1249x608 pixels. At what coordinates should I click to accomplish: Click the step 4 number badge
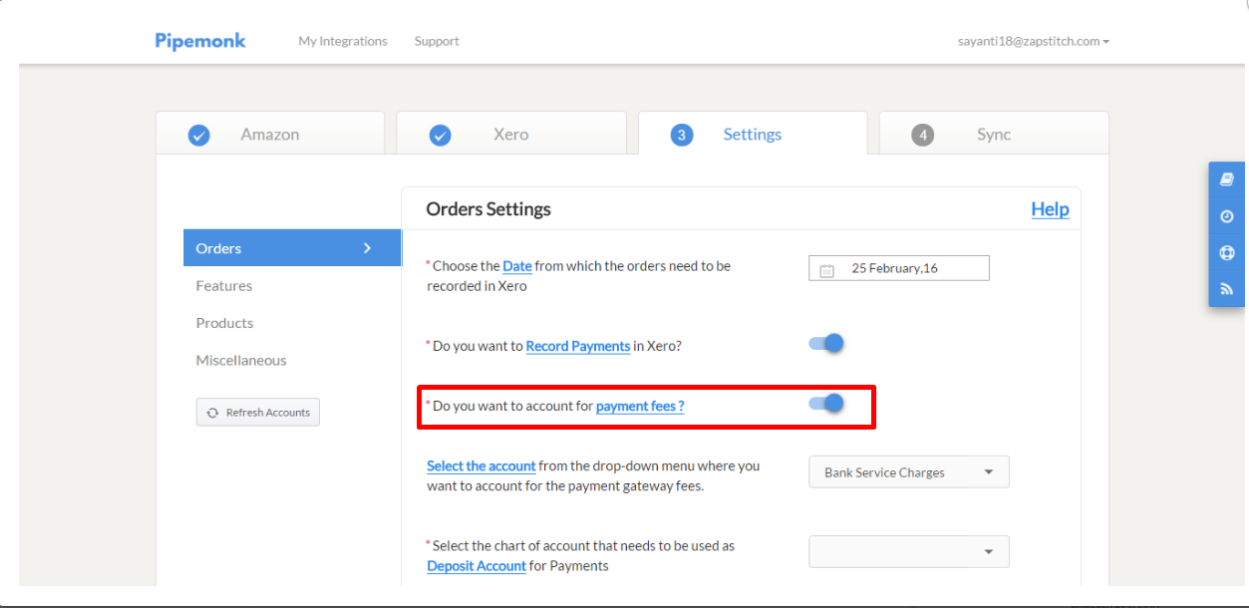coord(923,135)
